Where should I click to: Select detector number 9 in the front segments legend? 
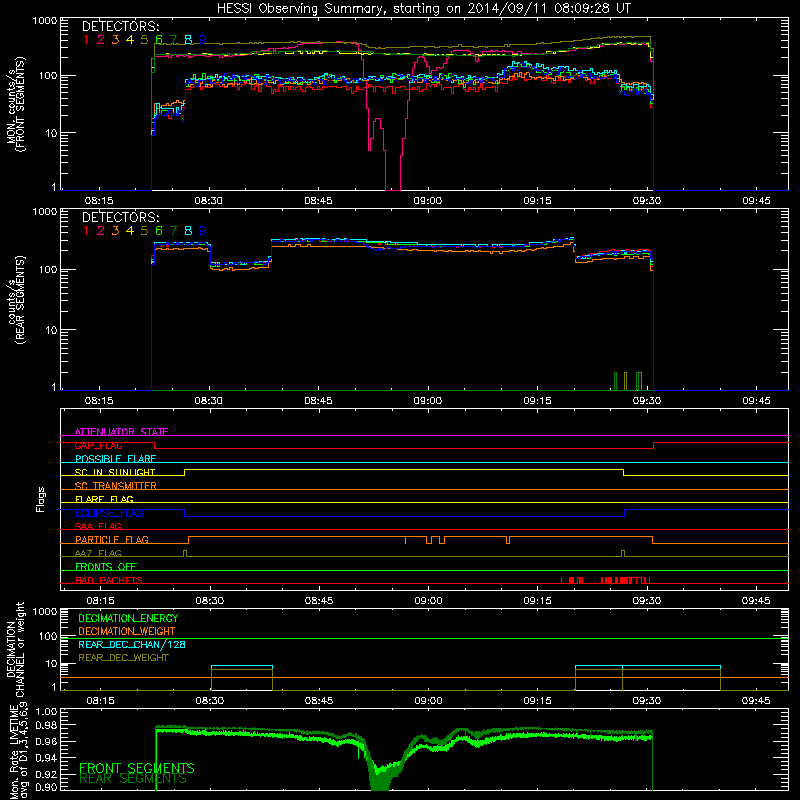[x=203, y=40]
